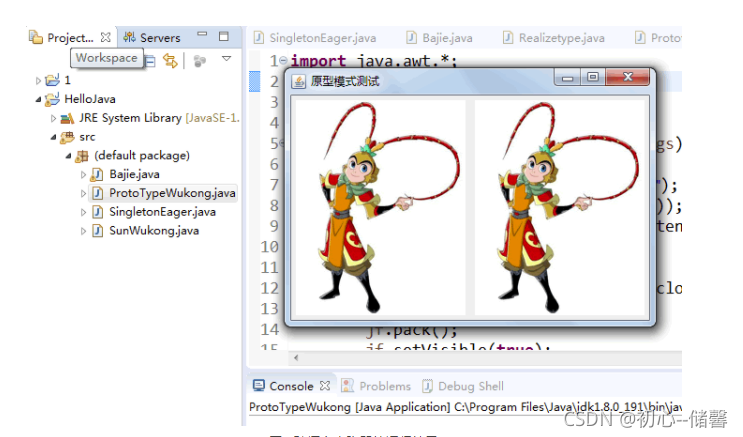Switch to the Project Explorer tab
Screen dimensions: 743x437
pyautogui.click(x=71, y=37)
